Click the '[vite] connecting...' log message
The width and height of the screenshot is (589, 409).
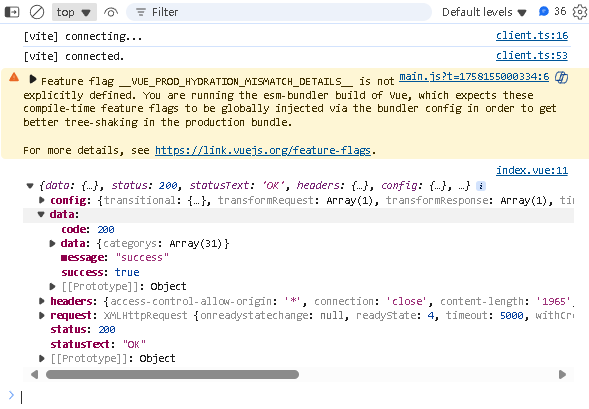click(83, 36)
